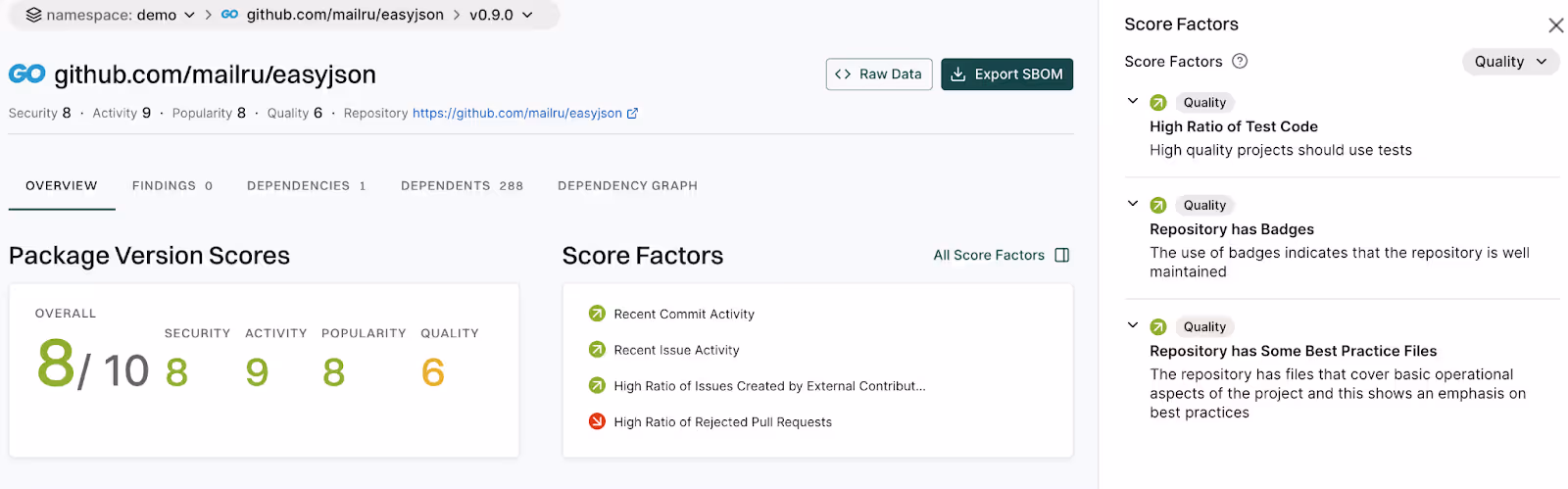
Task: Click the Security score 8 in scores card
Action: [x=176, y=372]
